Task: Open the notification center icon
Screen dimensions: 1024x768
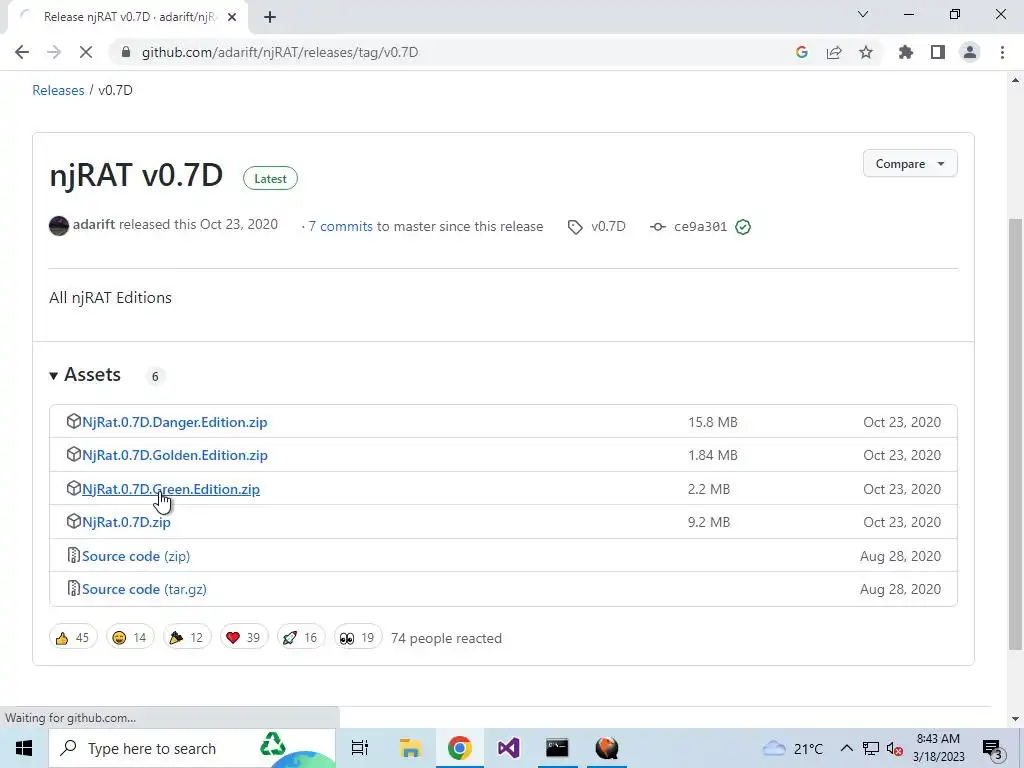Action: tap(993, 749)
